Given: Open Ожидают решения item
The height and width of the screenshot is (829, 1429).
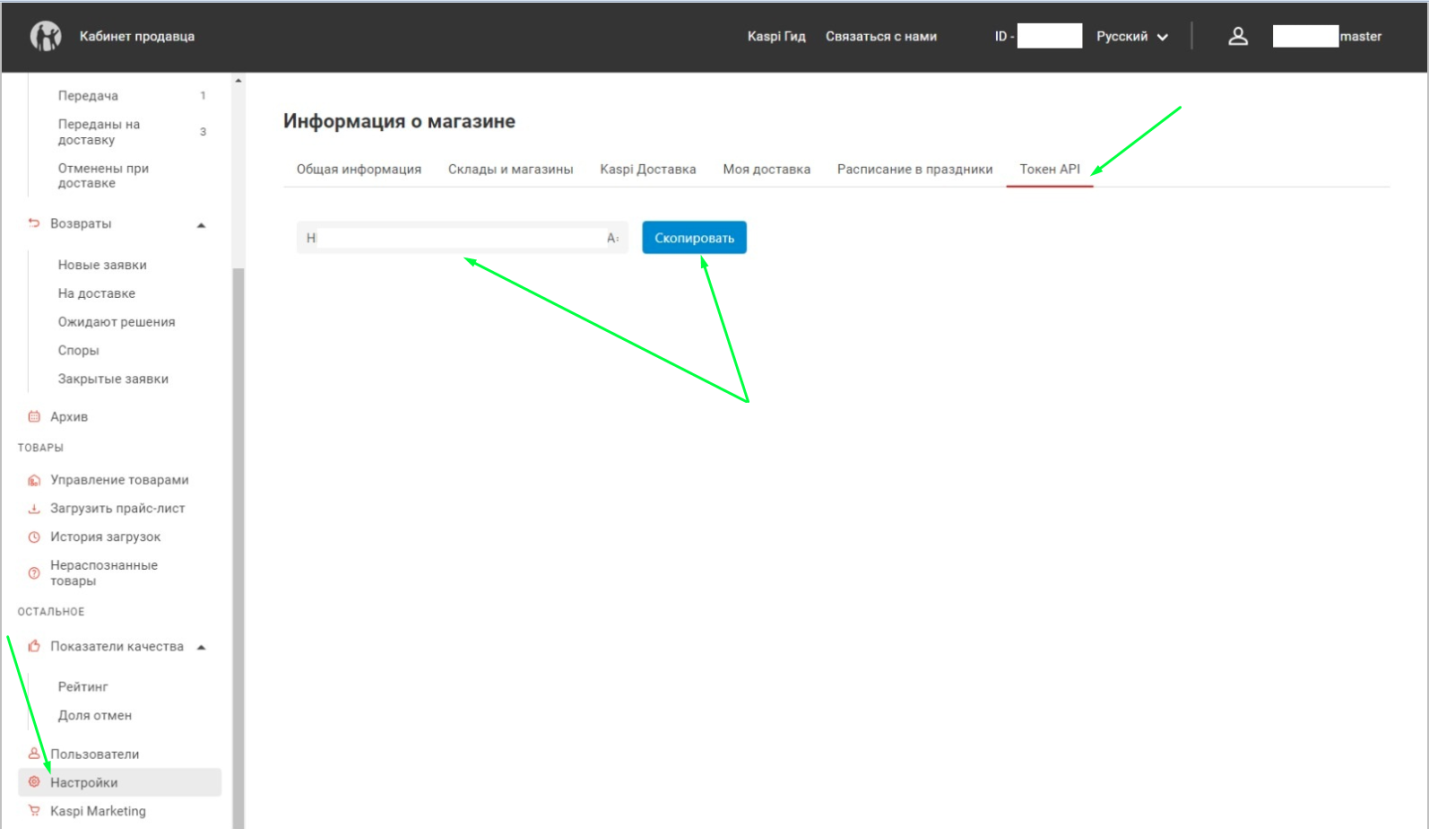Looking at the screenshot, I should [x=116, y=322].
